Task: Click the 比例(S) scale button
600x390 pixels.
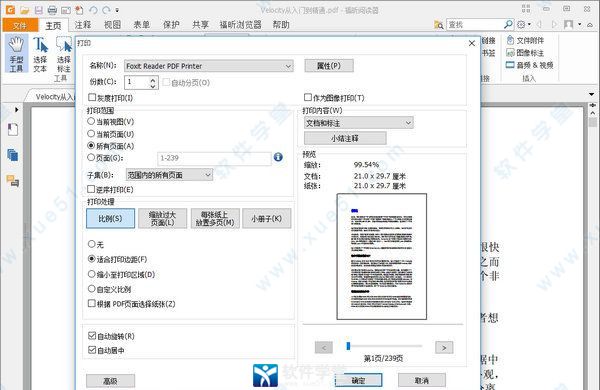Action: pos(111,219)
